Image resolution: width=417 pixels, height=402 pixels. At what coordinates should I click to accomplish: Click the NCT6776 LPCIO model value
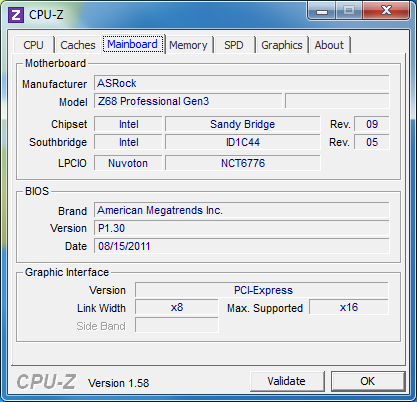[243, 163]
